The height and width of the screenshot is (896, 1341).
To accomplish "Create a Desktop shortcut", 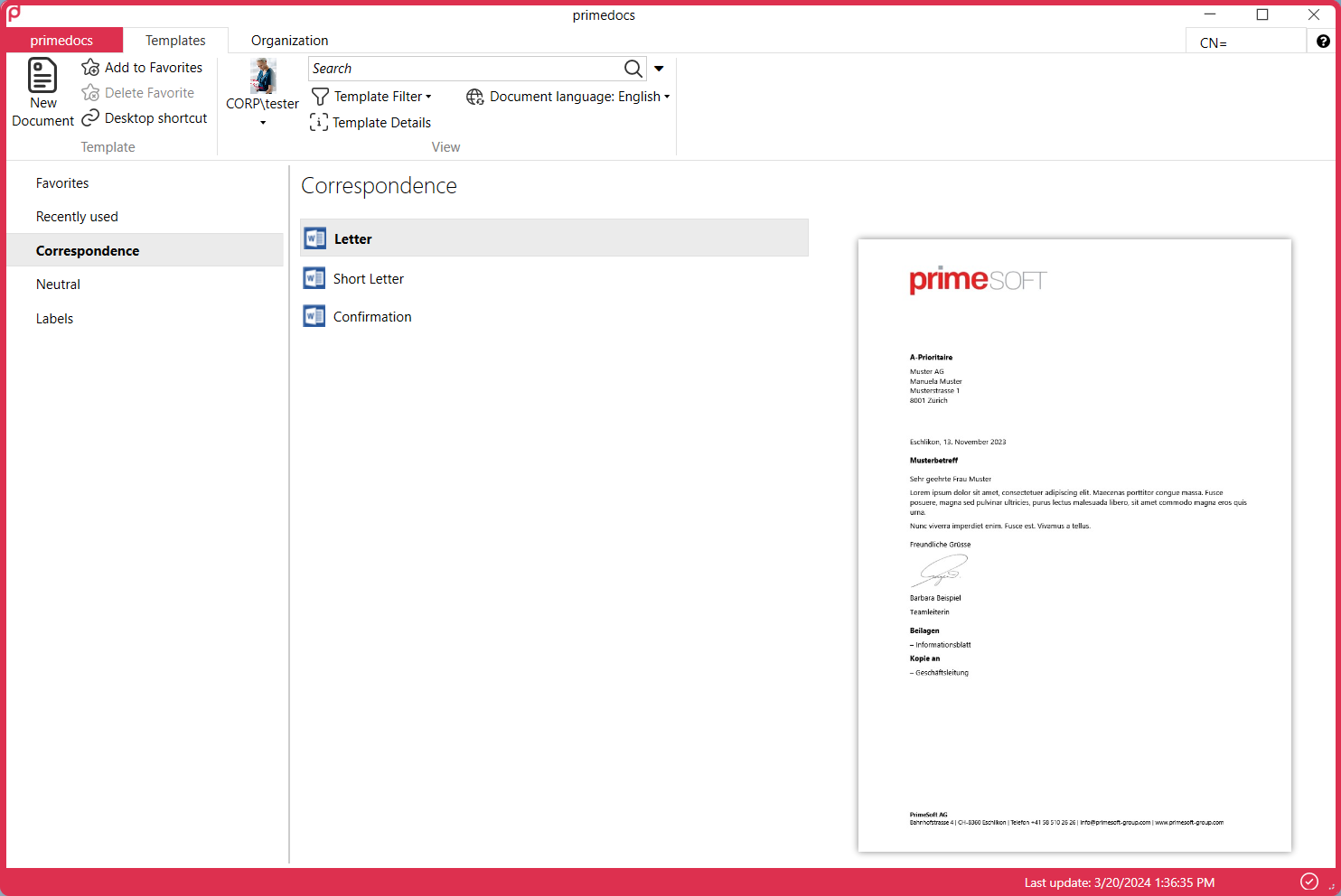I will [x=145, y=118].
